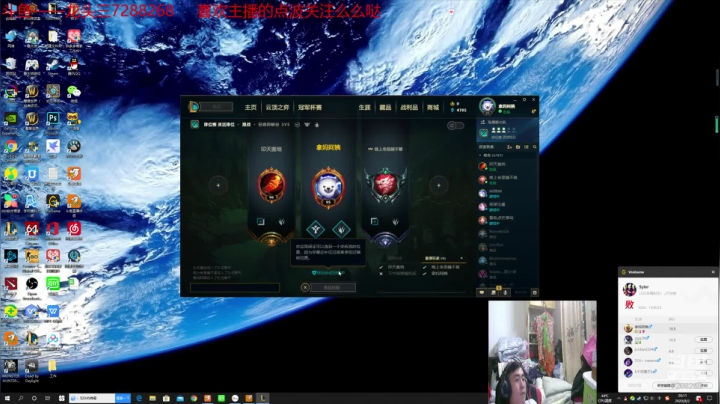The image size is (720, 404).
Task: Click the list sort icon in social panel
Action: pos(526,147)
